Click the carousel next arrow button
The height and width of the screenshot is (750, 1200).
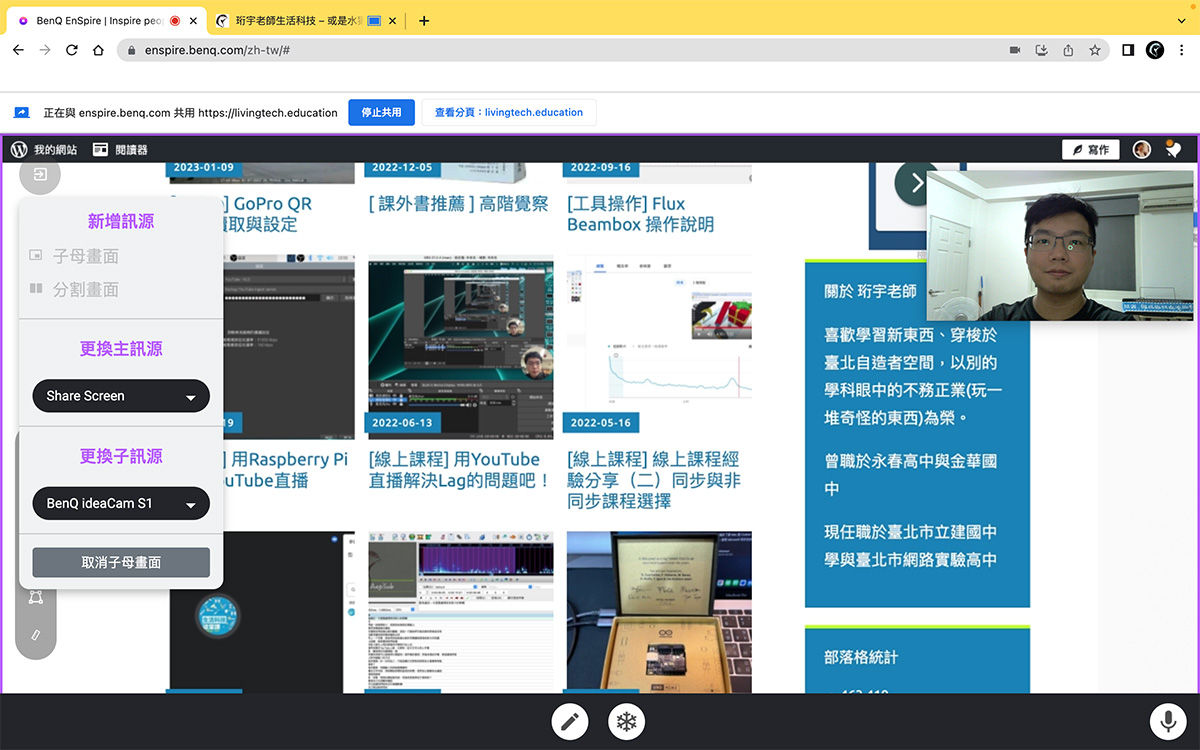click(916, 183)
